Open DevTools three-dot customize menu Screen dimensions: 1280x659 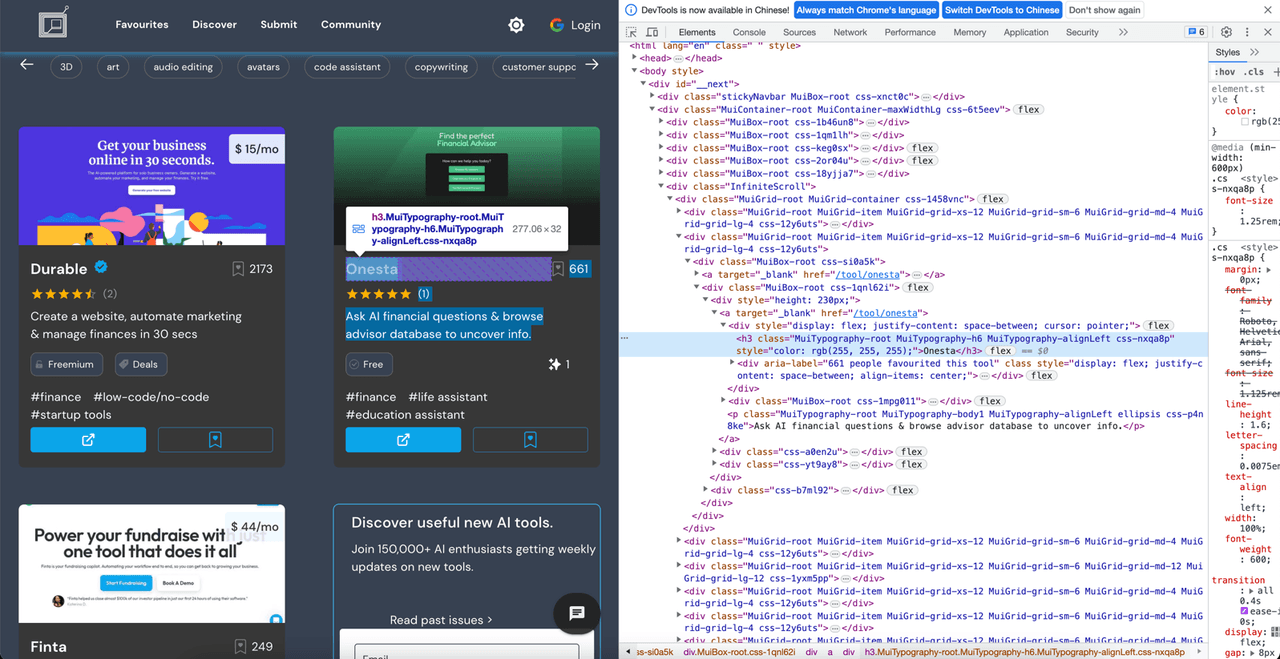(x=1245, y=32)
